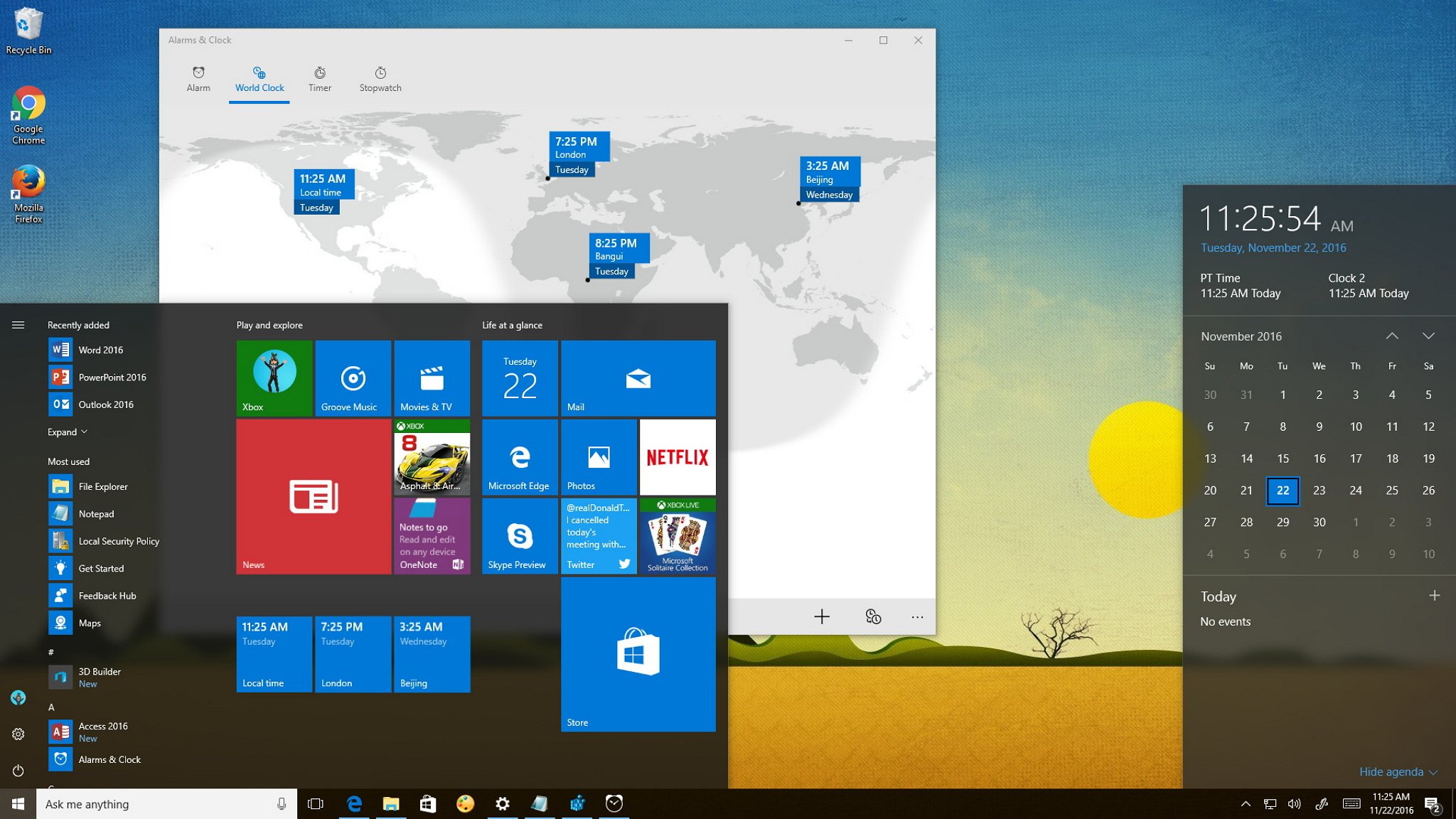The height and width of the screenshot is (819, 1456).
Task: Expand November 2016 calendar forward
Action: point(1428,335)
